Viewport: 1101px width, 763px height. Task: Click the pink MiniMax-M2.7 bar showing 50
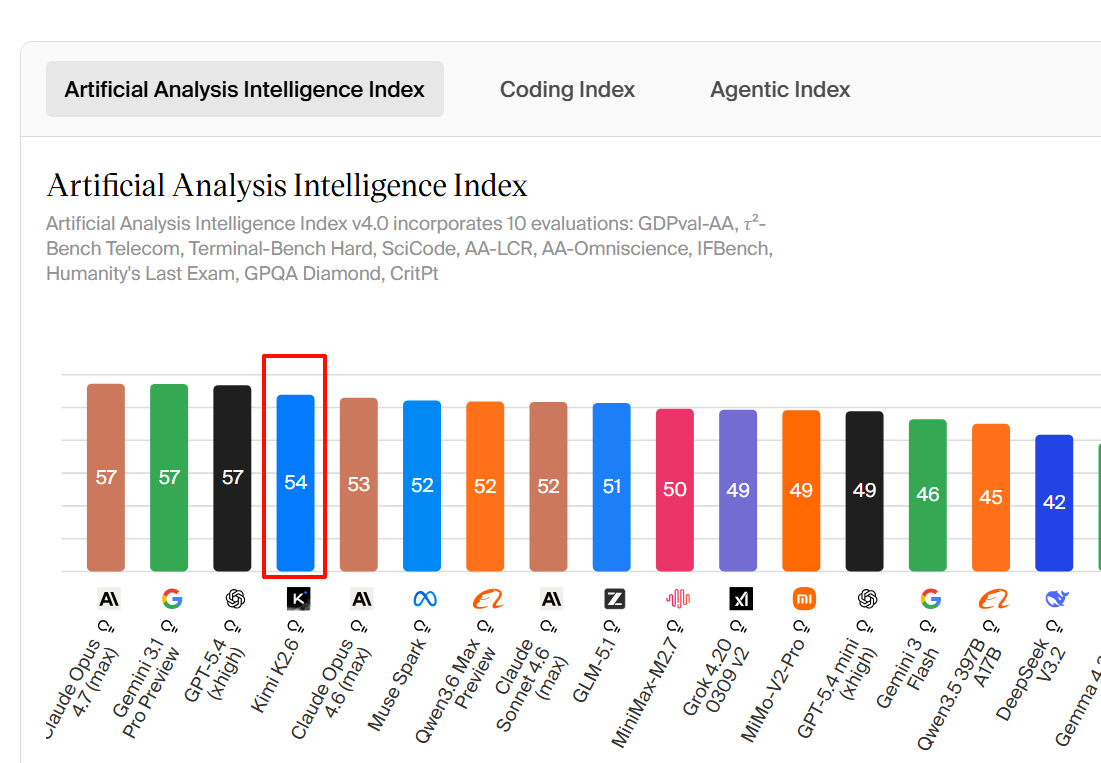click(x=675, y=490)
